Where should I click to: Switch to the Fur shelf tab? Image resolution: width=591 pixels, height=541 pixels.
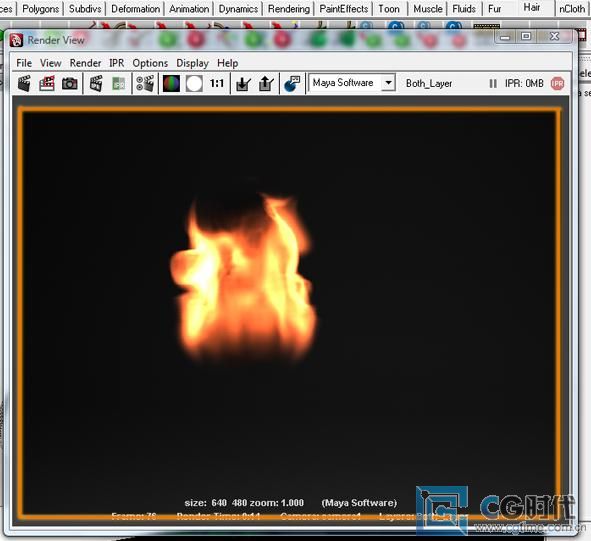(494, 9)
